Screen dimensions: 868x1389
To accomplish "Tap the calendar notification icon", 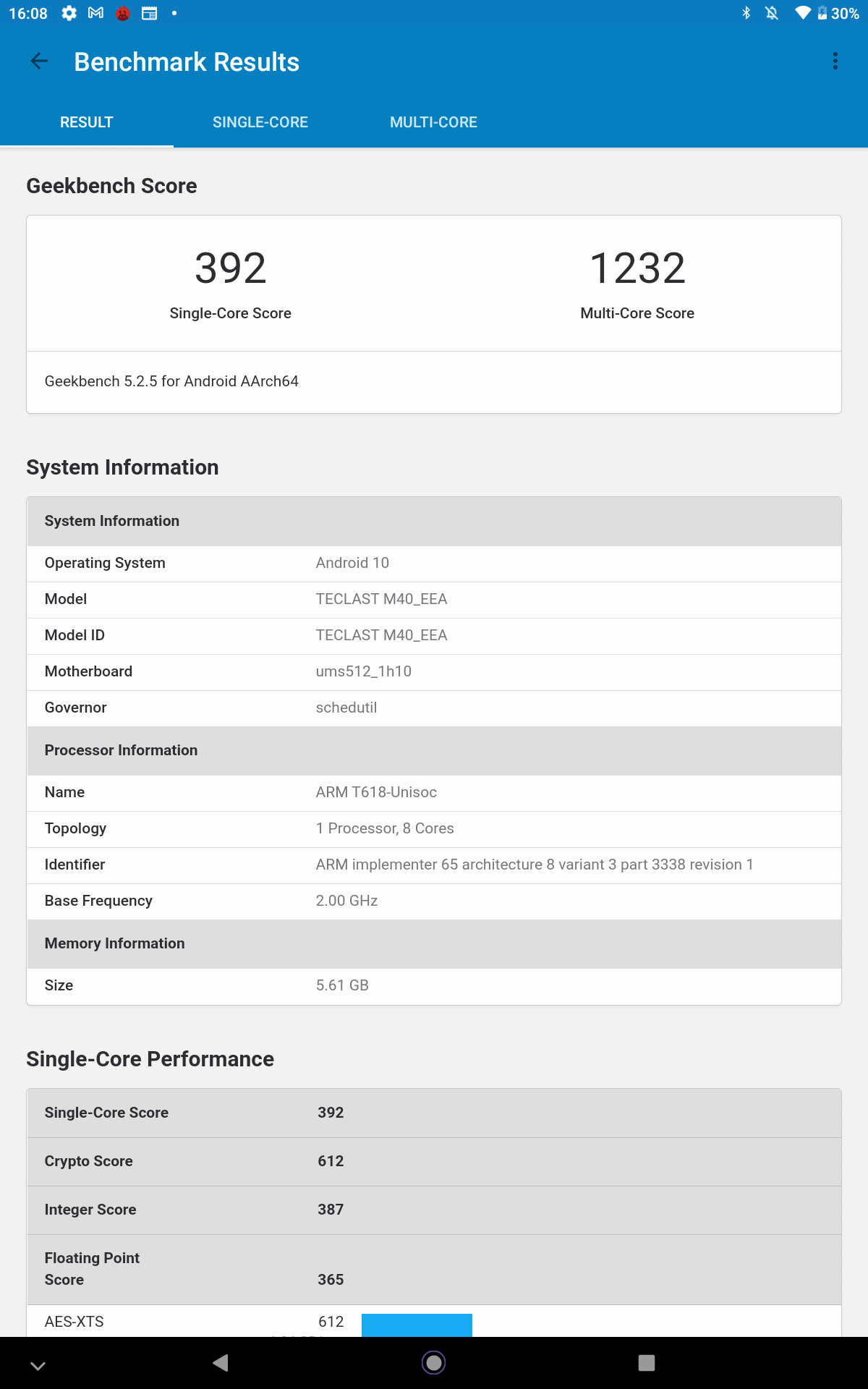I will click(150, 13).
